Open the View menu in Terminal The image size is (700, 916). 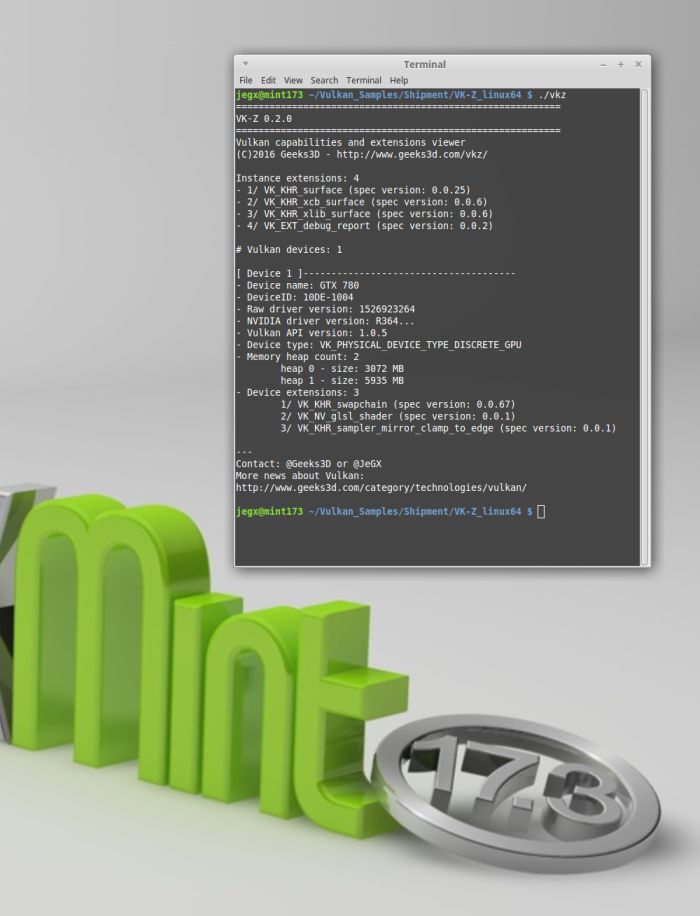click(293, 80)
